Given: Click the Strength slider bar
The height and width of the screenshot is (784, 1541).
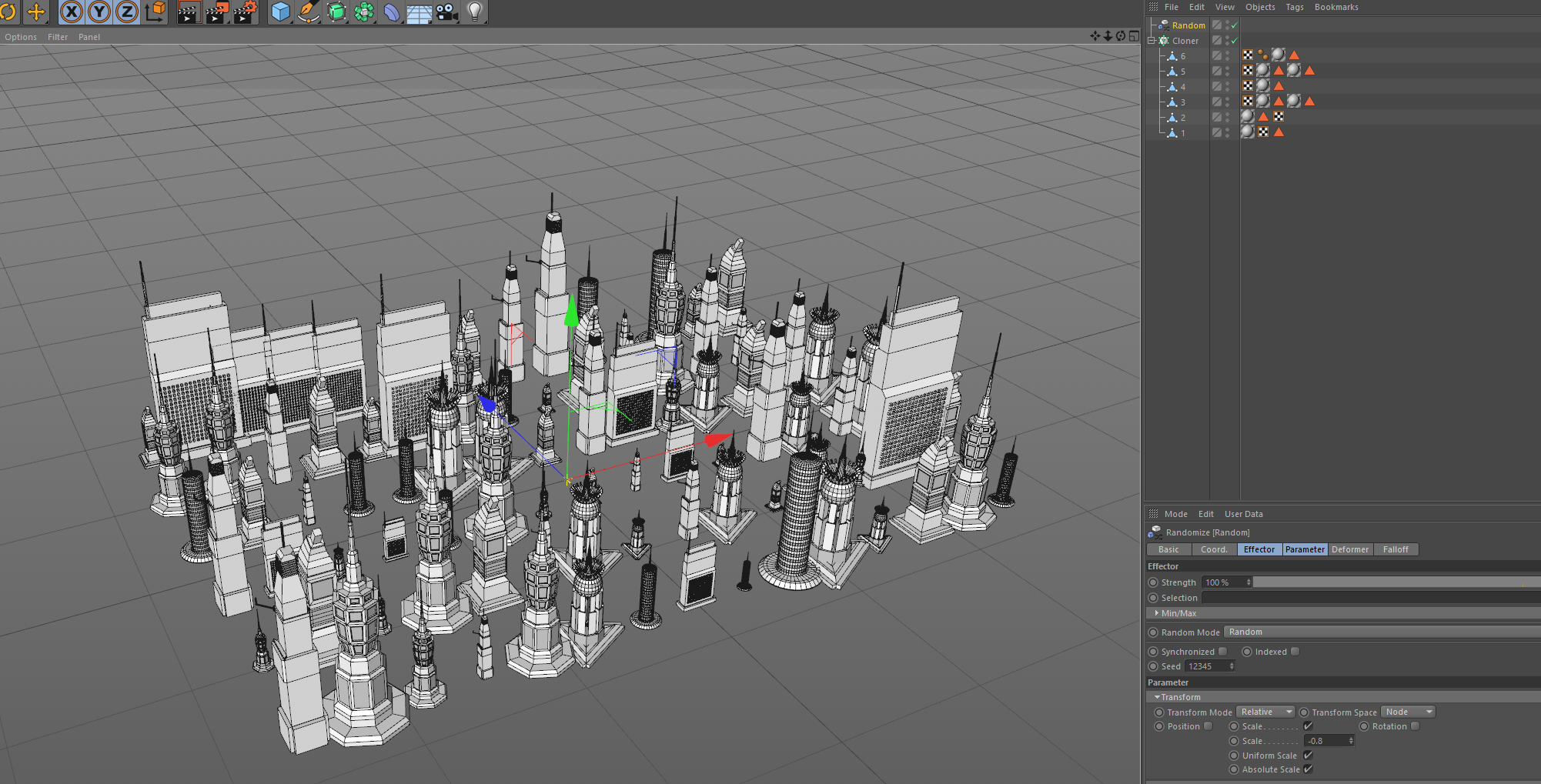Looking at the screenshot, I should click(1396, 582).
